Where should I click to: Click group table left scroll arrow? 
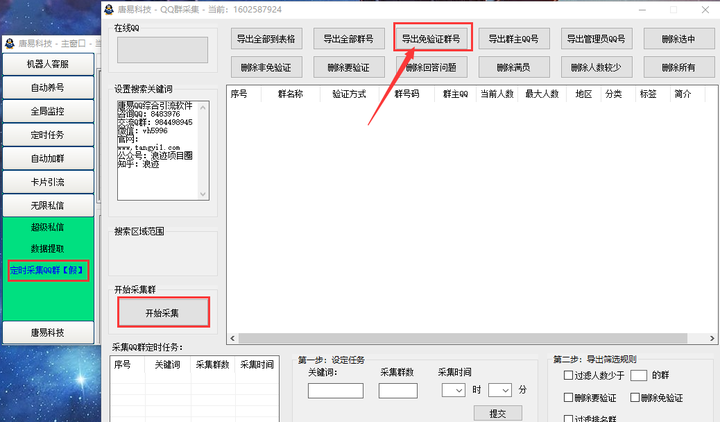coord(233,338)
